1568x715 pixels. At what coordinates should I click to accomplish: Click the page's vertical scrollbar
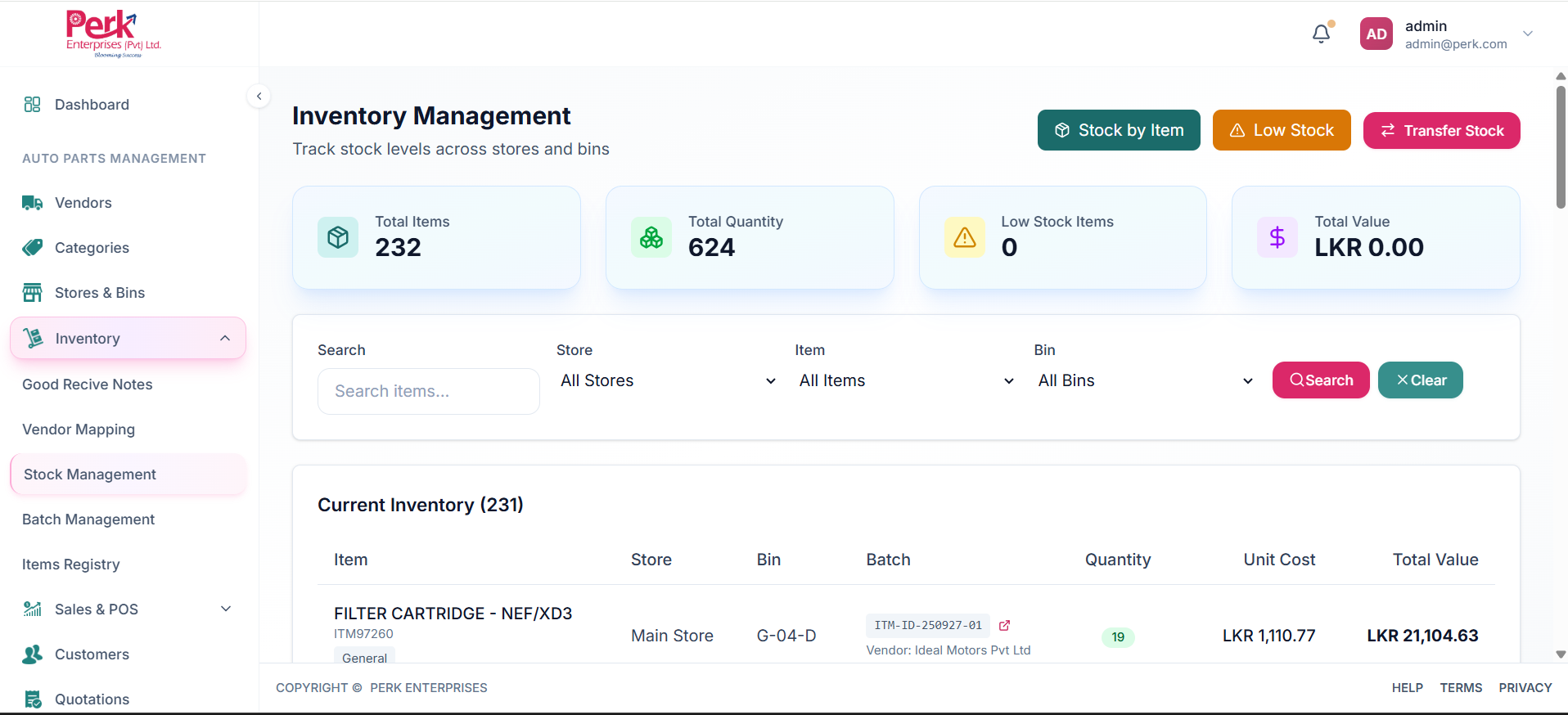pos(1561,147)
